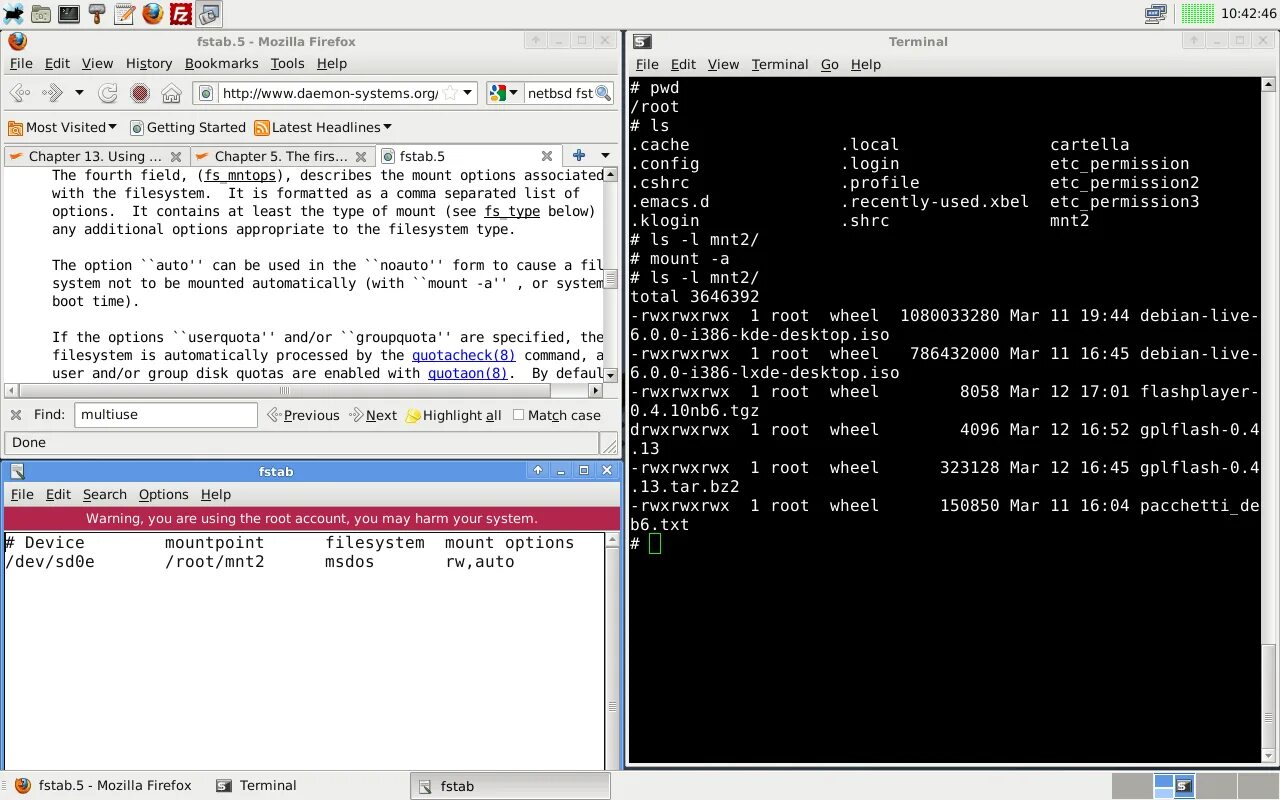Open the URL bar history dropdown
This screenshot has height=800, width=1280.
(468, 93)
